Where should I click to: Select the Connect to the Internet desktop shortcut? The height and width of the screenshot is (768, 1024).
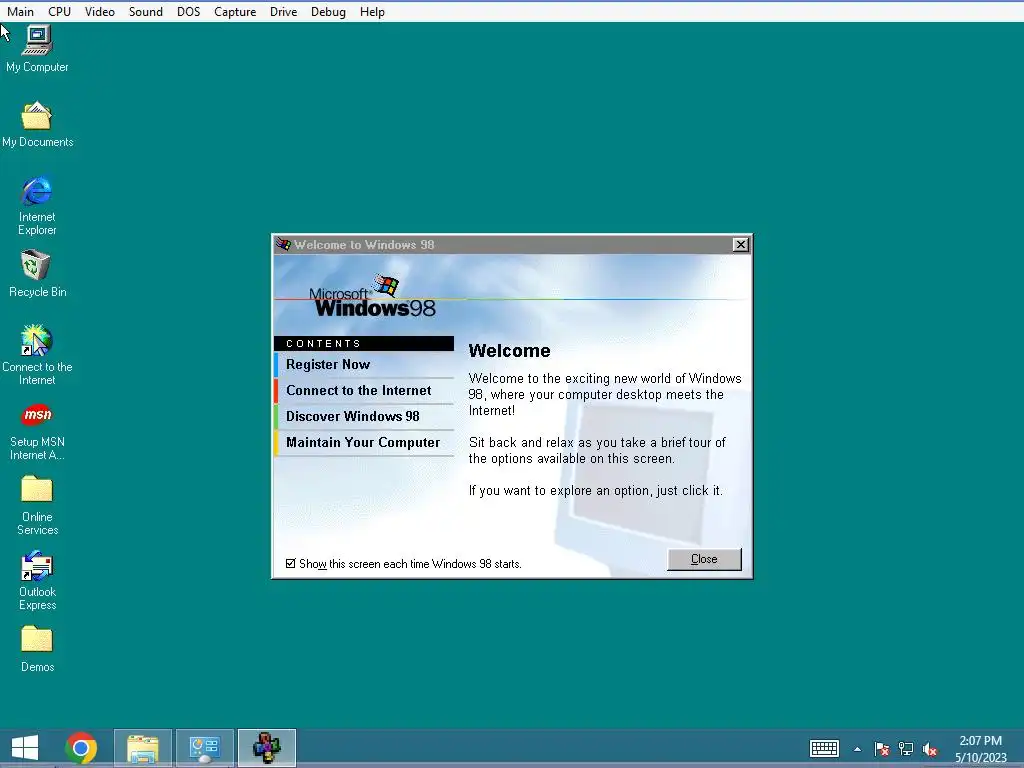37,355
